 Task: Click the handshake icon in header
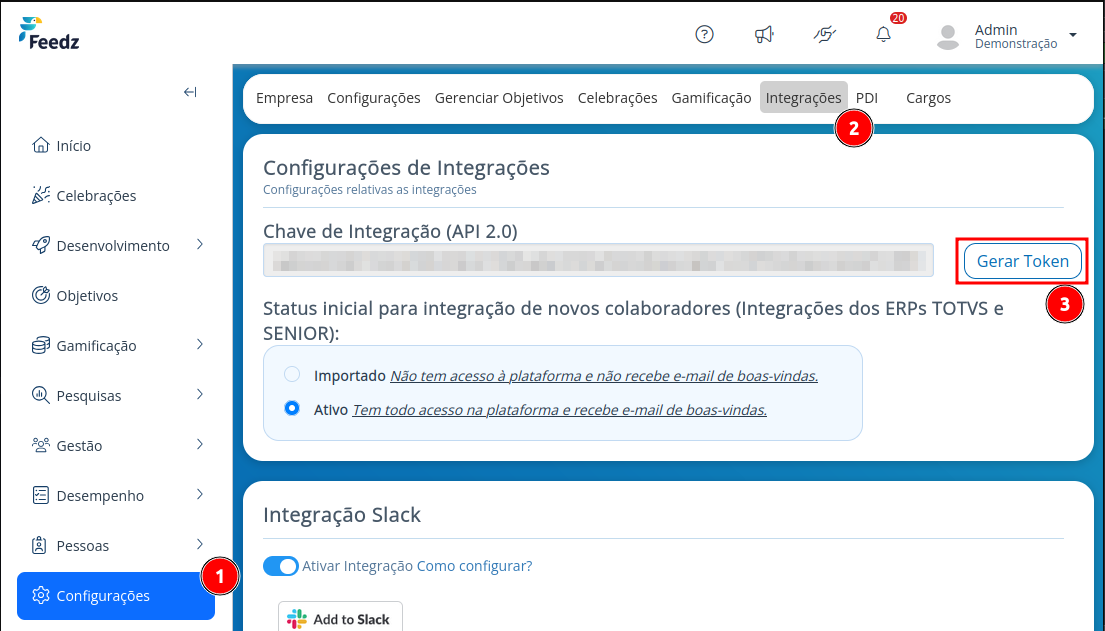[x=825, y=34]
